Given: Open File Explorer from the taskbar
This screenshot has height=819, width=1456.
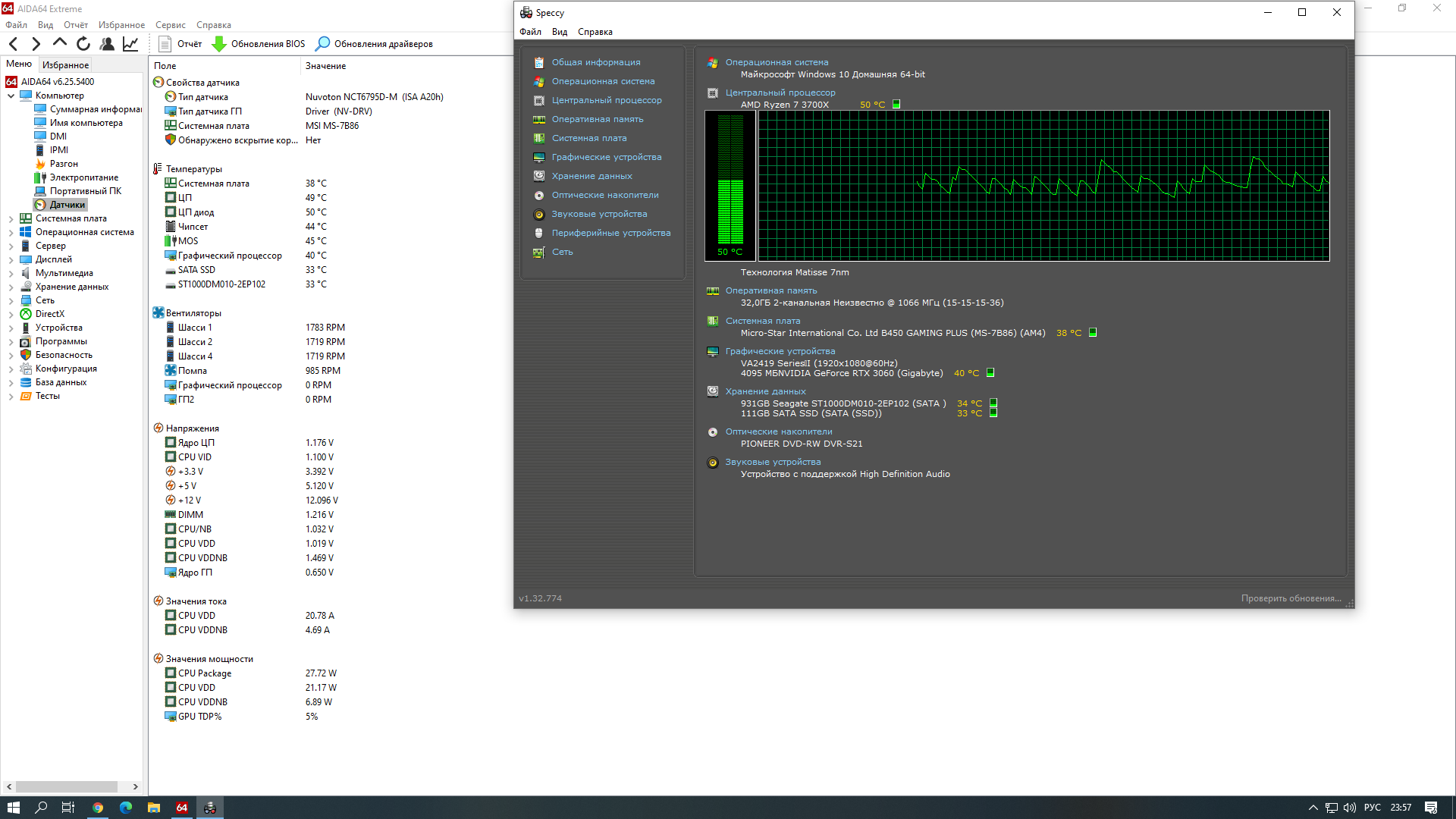Looking at the screenshot, I should (154, 808).
